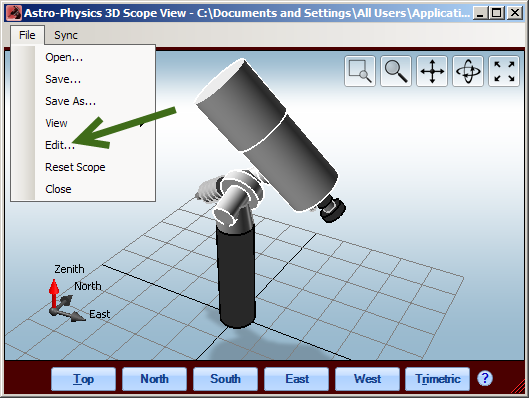Image resolution: width=529 pixels, height=398 pixels.
Task: Show the South view
Action: (x=225, y=379)
